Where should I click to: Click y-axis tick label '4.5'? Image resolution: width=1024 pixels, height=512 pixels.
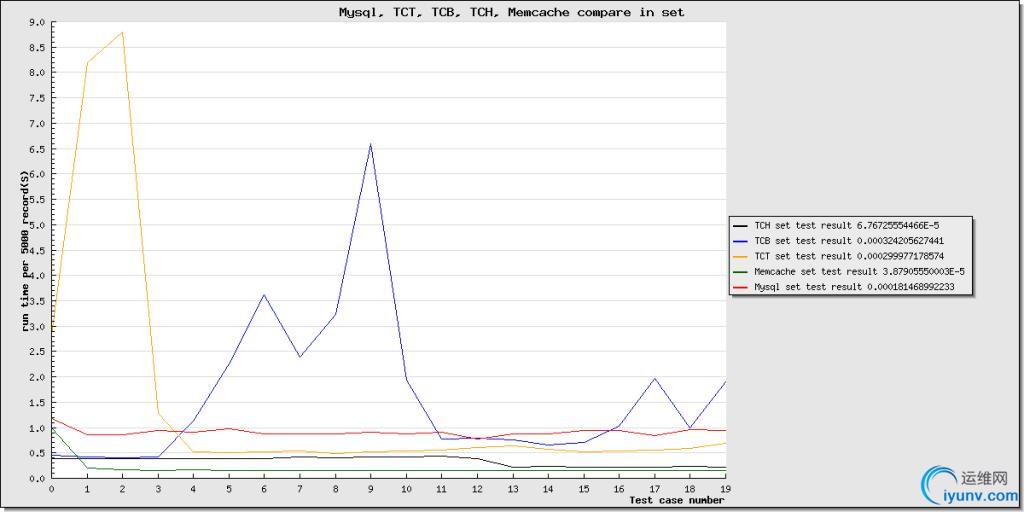point(38,250)
